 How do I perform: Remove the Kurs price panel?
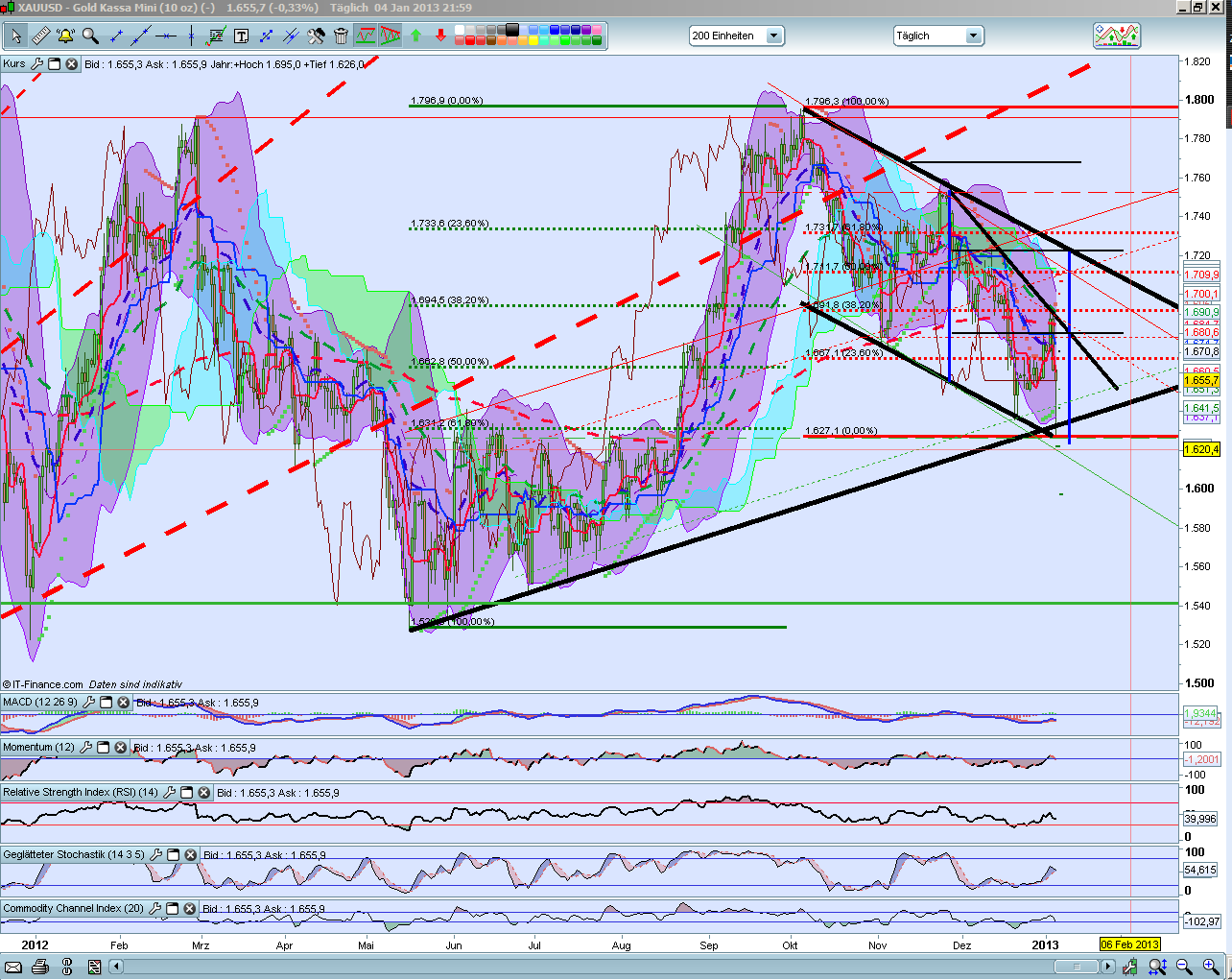pyautogui.click(x=72, y=64)
